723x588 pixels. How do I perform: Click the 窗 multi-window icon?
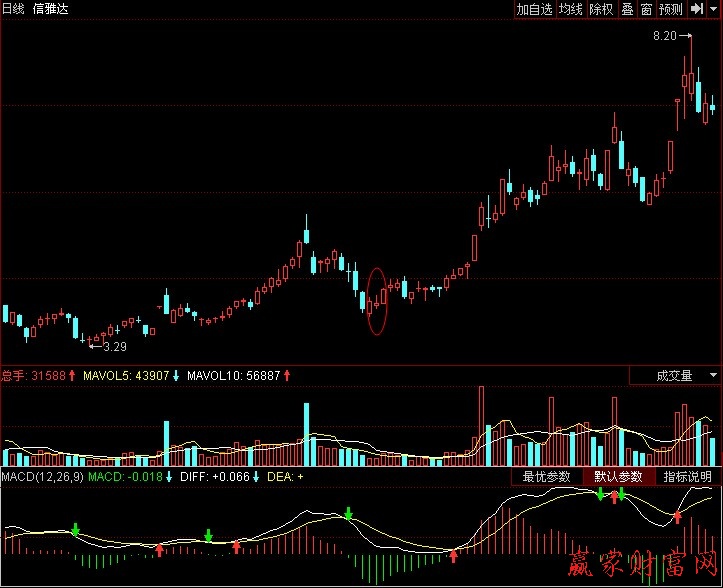coord(647,9)
